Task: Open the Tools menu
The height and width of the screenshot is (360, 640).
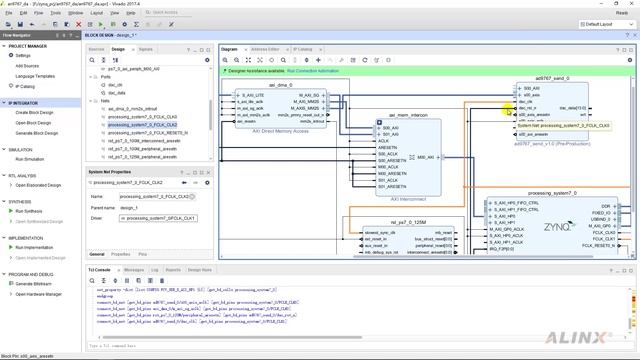Action: click(x=56, y=13)
